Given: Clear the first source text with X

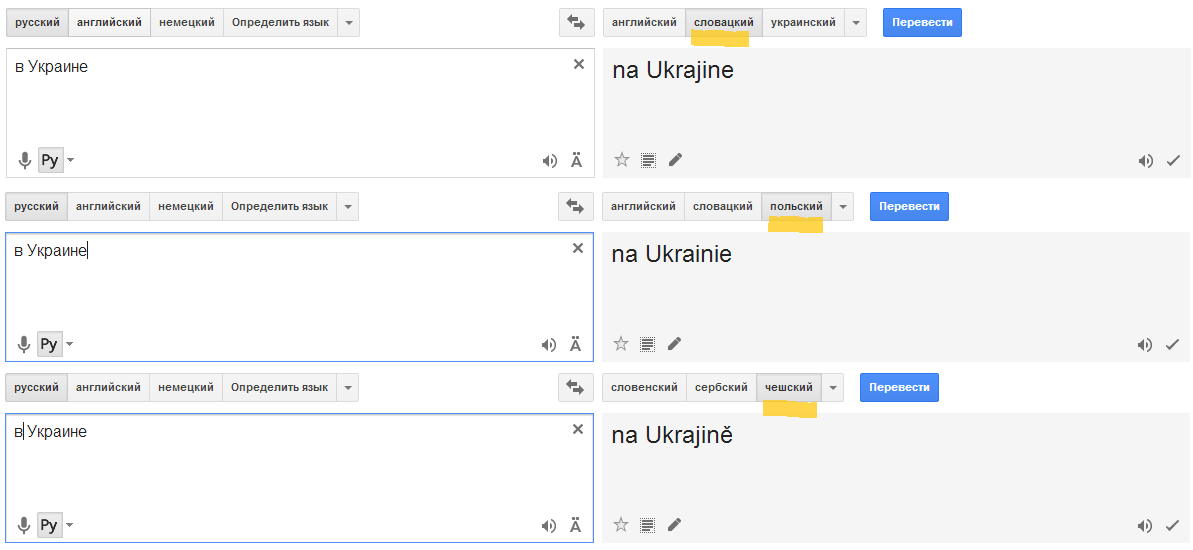Looking at the screenshot, I should (578, 64).
